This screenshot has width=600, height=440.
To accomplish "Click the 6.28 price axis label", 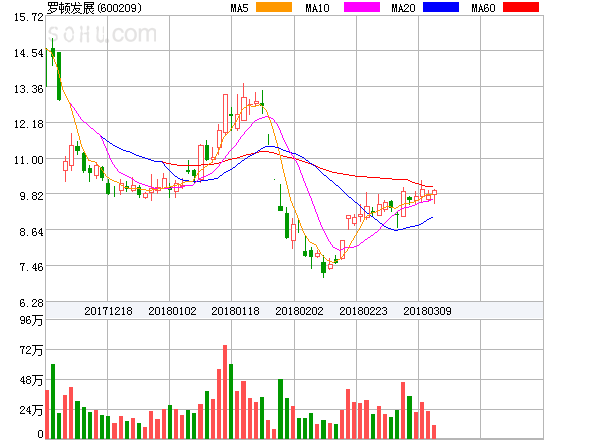I will click(31, 303).
